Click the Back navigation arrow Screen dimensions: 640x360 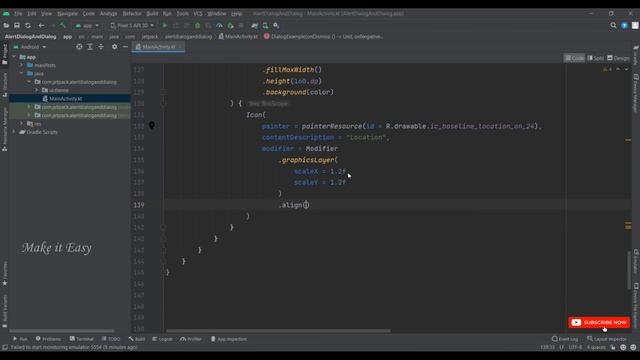point(41,25)
